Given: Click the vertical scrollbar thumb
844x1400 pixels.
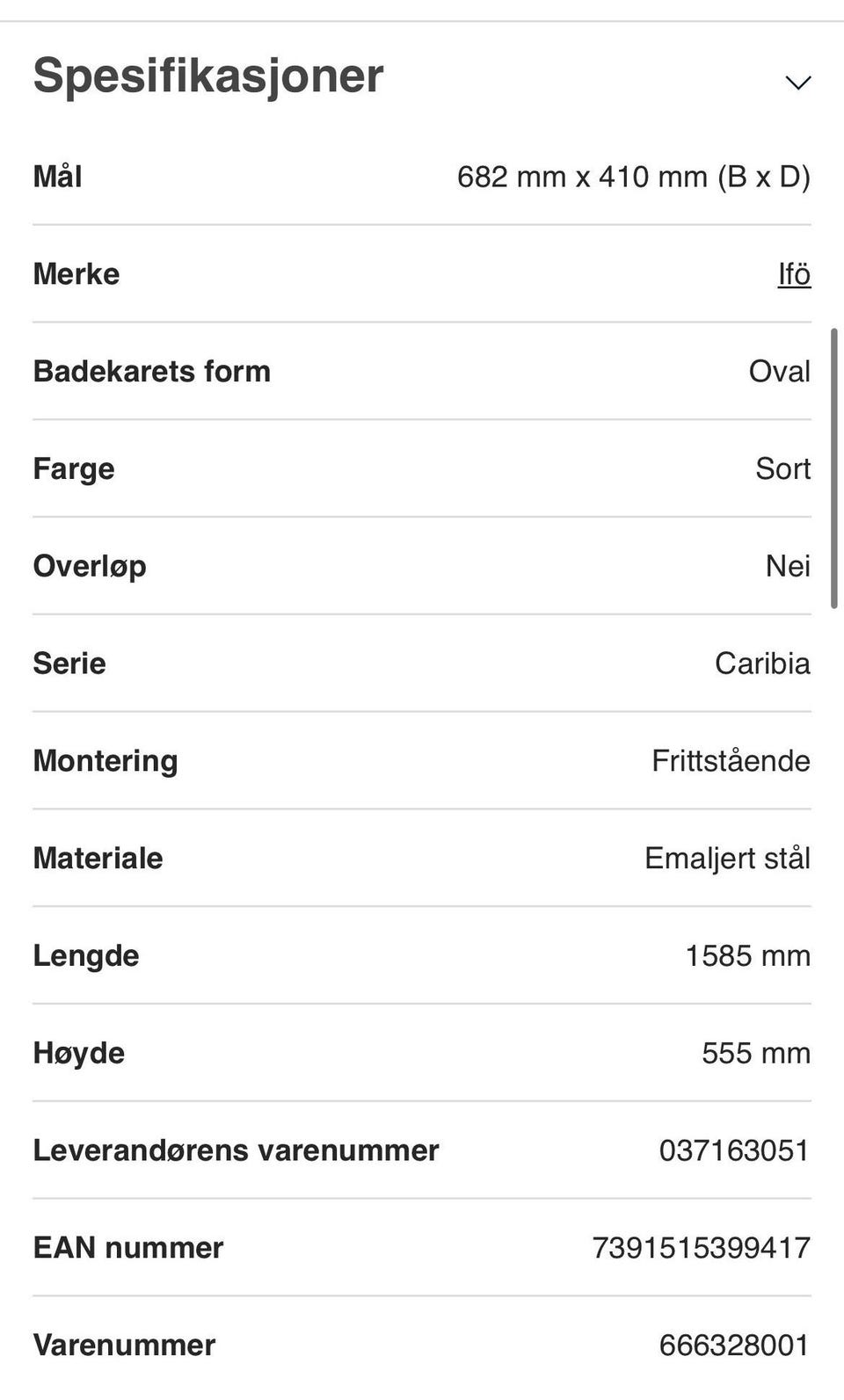Looking at the screenshot, I should [833, 468].
